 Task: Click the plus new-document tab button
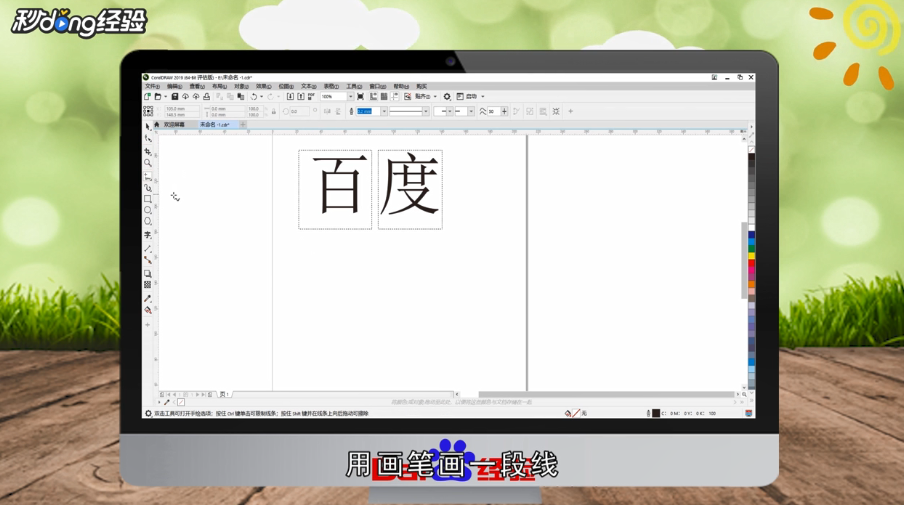[x=243, y=125]
